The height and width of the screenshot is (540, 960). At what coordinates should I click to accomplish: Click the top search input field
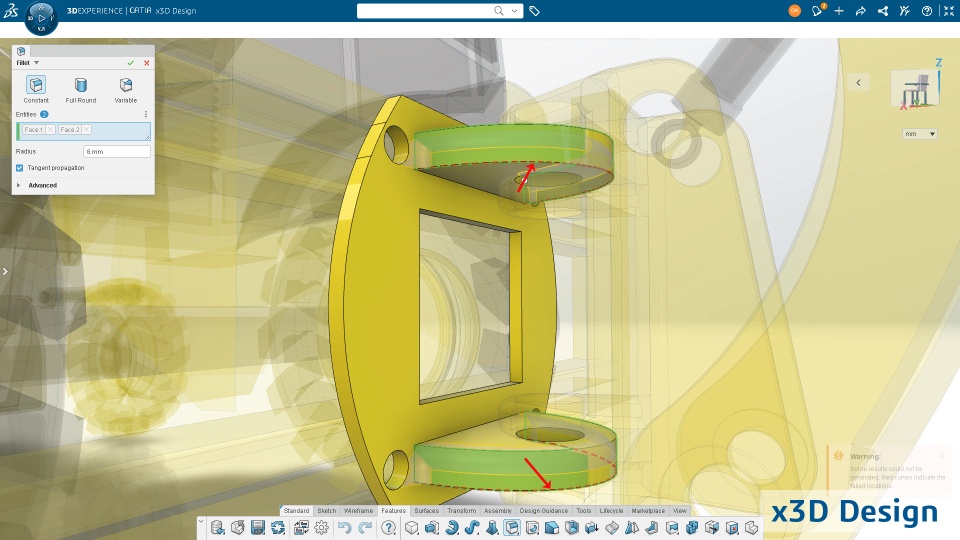tap(424, 11)
